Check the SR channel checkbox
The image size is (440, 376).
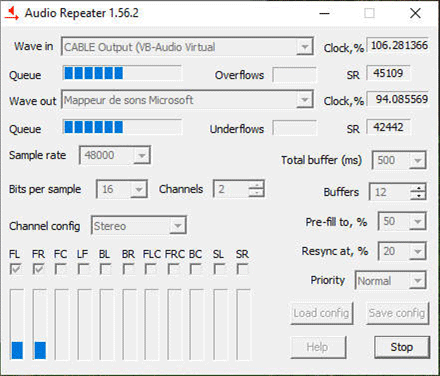(x=242, y=269)
